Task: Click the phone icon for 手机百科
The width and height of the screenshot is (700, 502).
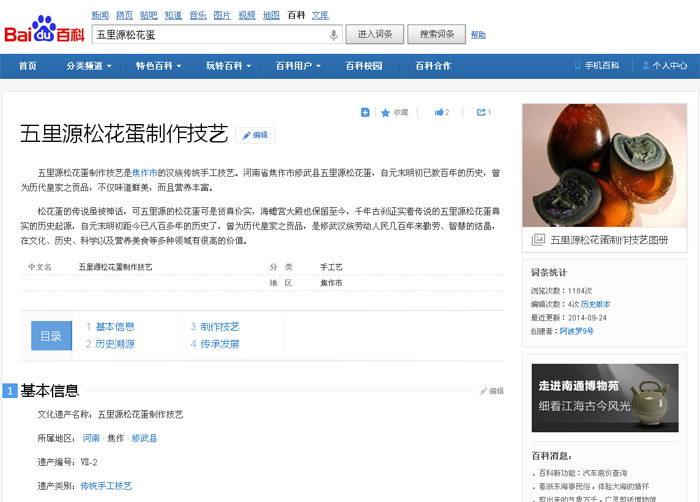Action: (x=577, y=65)
